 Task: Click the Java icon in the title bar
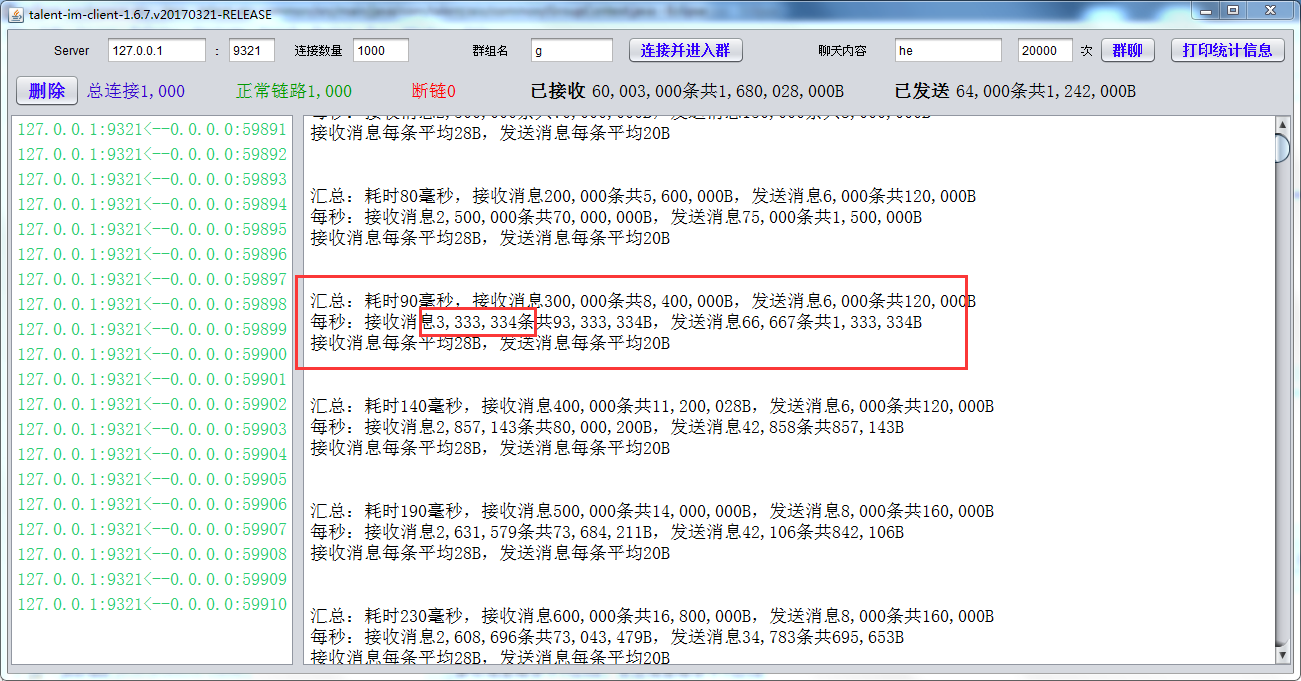point(15,14)
